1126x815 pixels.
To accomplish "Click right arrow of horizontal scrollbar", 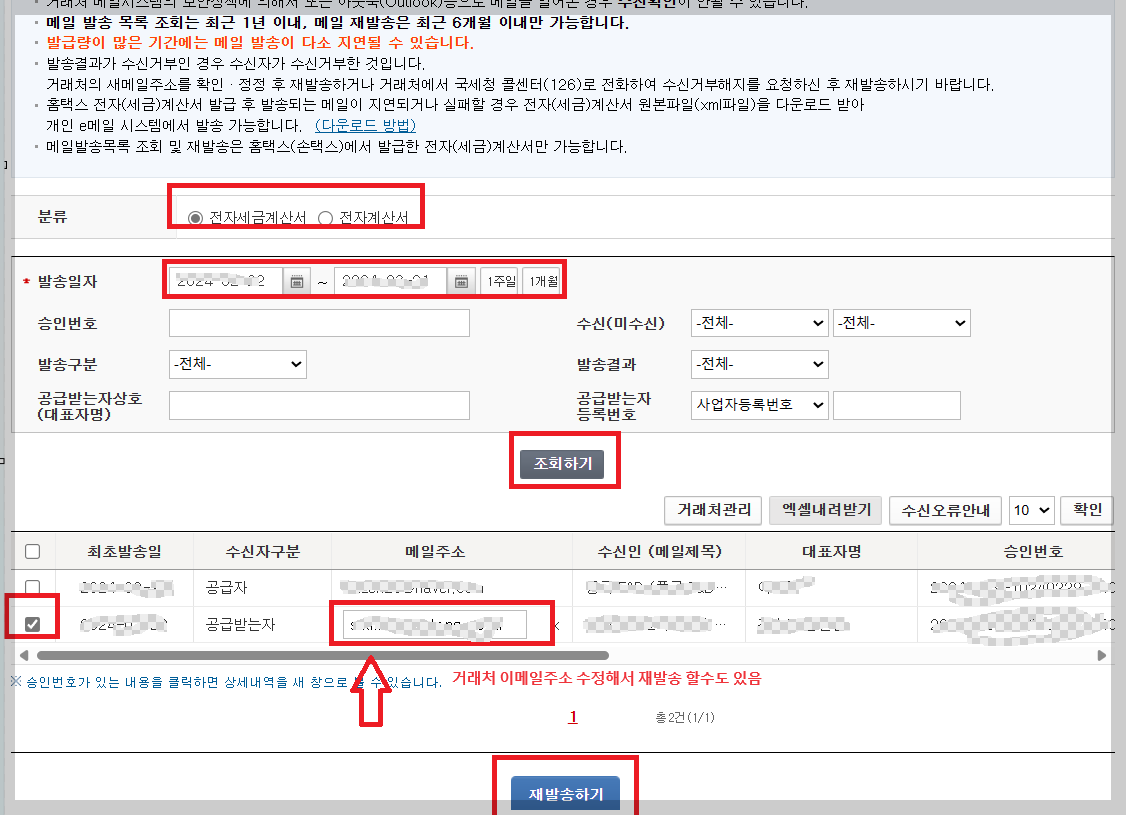I will 1102,656.
